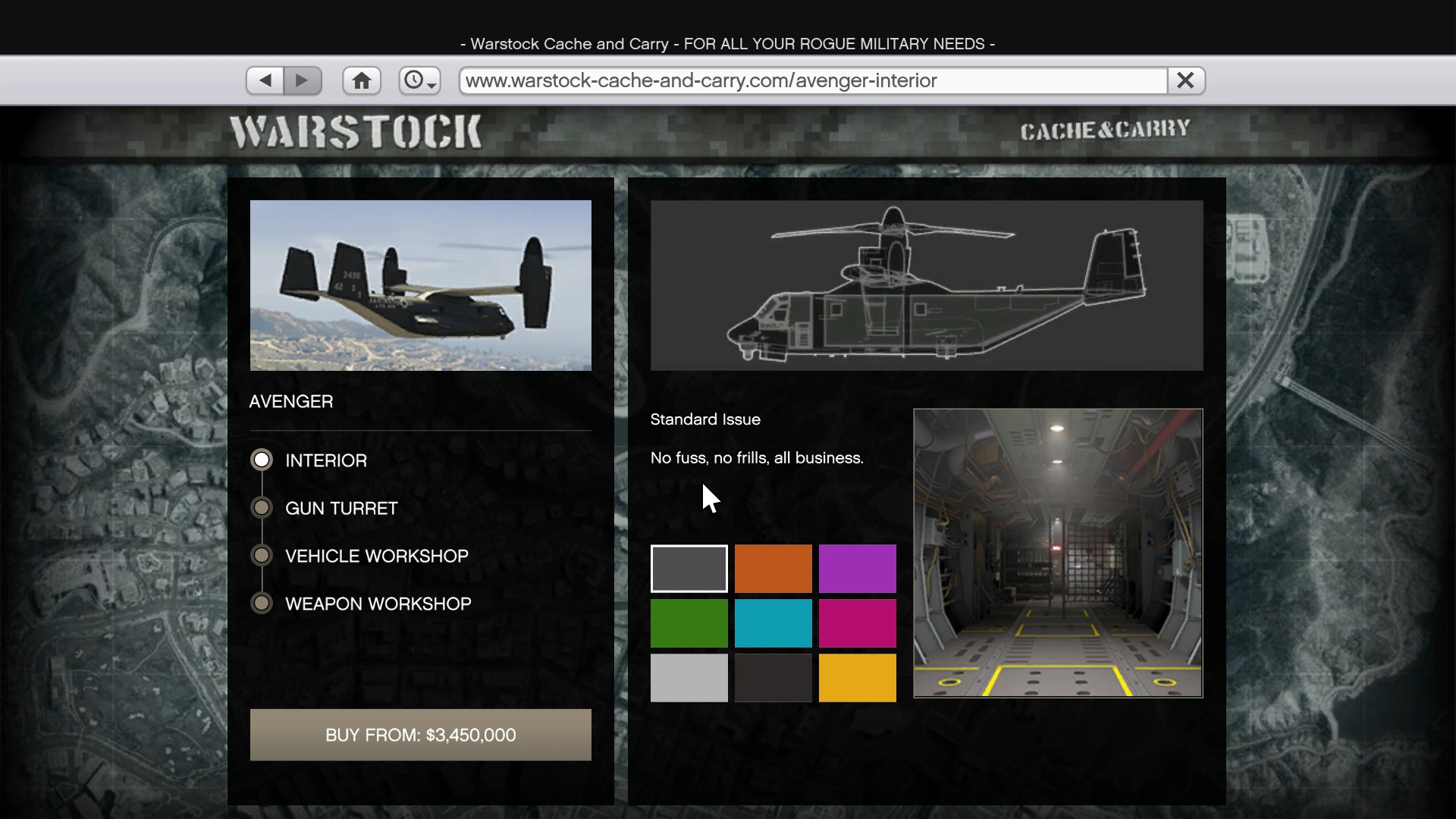The height and width of the screenshot is (819, 1456).
Task: Choose the purple interior color swatch
Action: (857, 569)
